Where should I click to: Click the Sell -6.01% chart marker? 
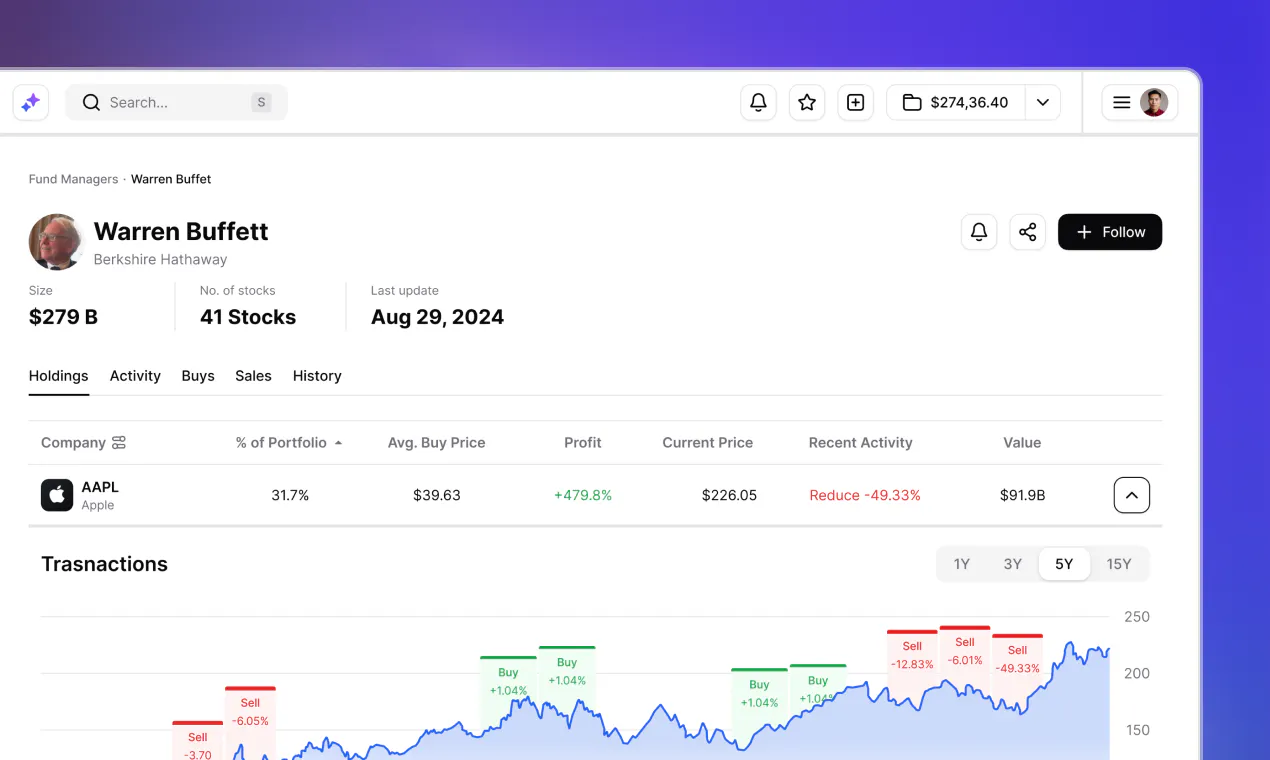[x=965, y=651]
